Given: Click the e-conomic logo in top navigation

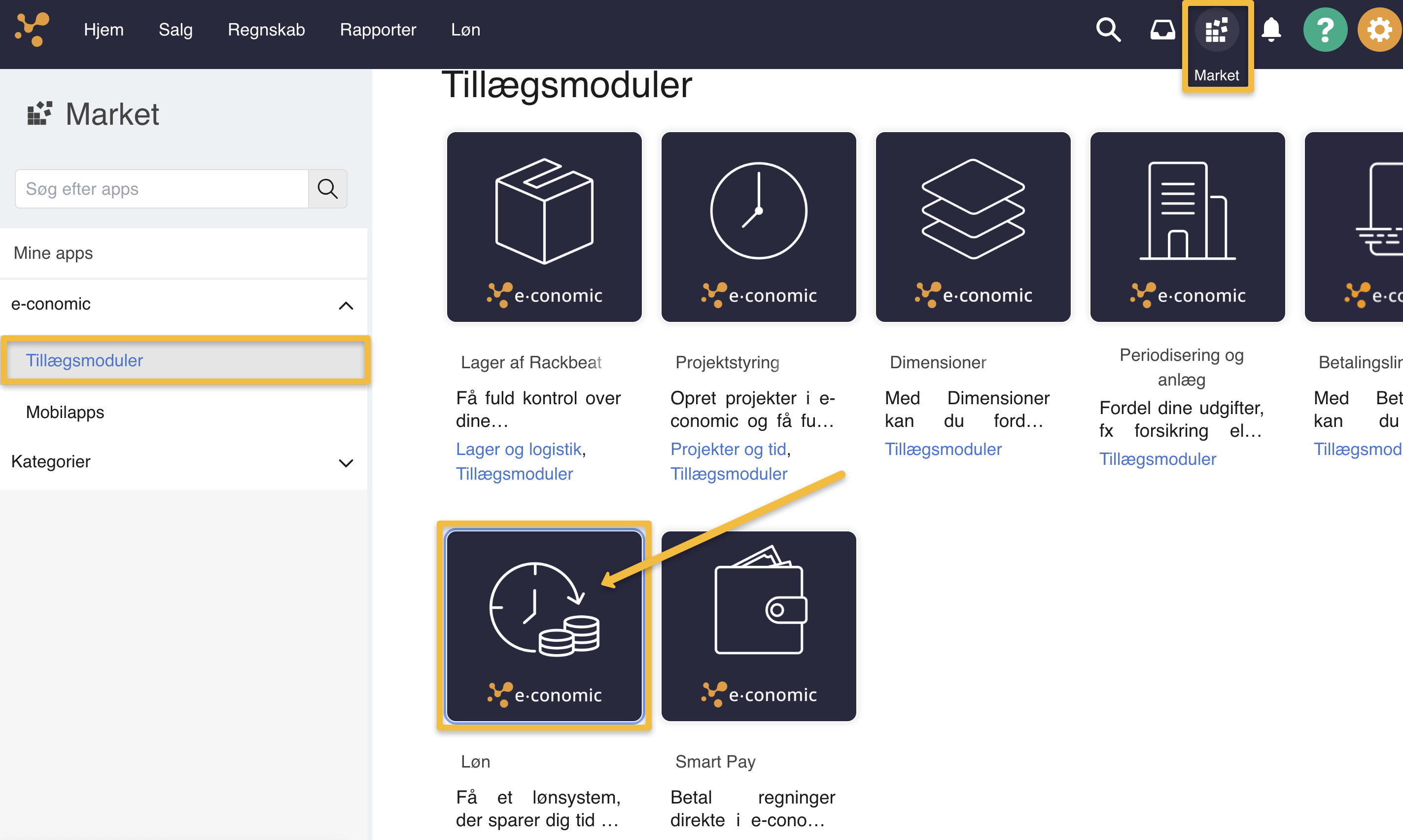Looking at the screenshot, I should click(32, 30).
